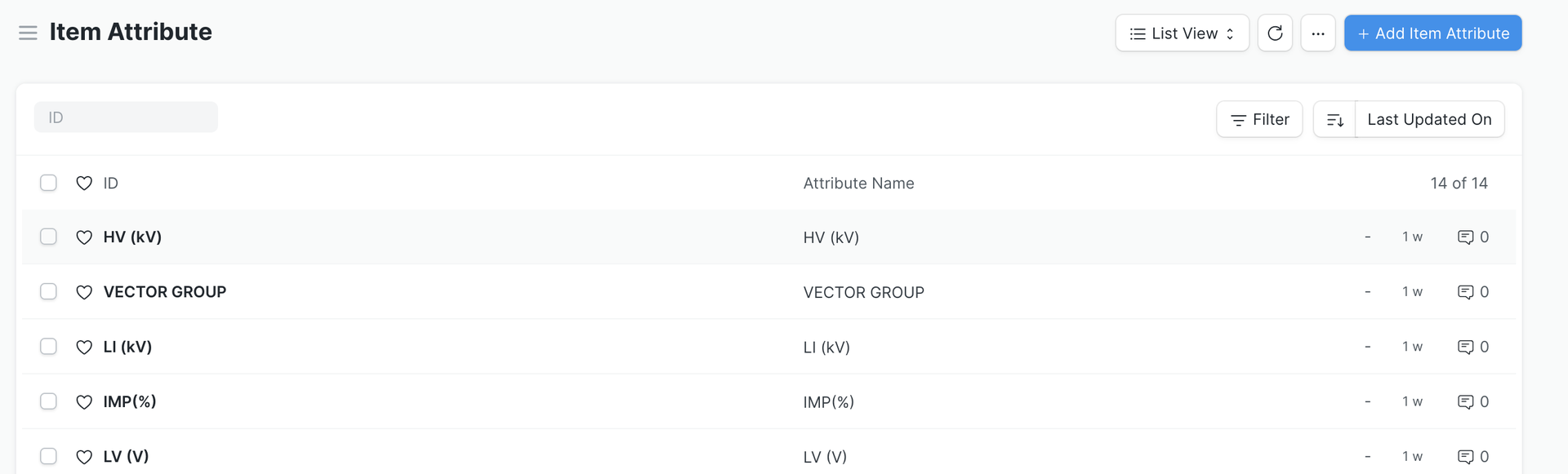Click the refresh list icon
The image size is (1568, 474).
pos(1275,33)
